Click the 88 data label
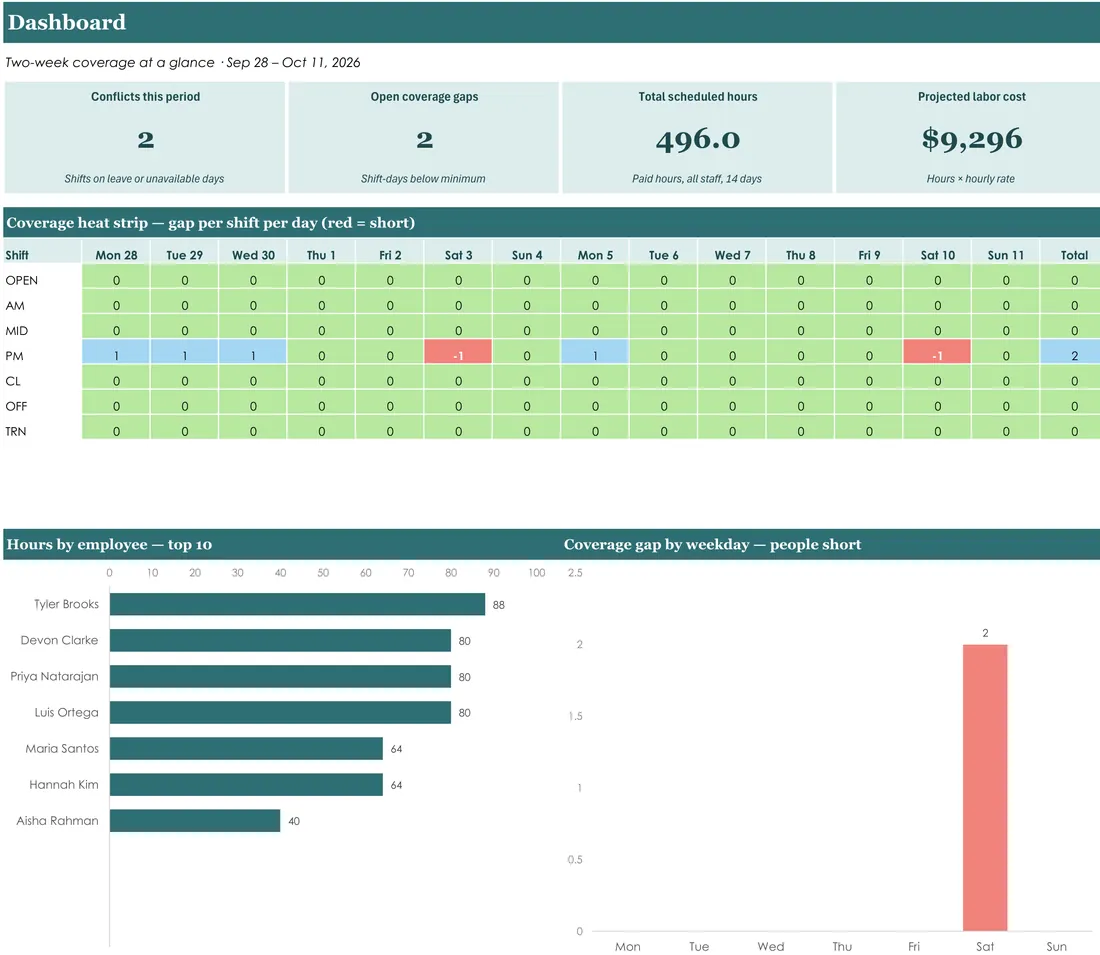1100x955 pixels. 498,605
